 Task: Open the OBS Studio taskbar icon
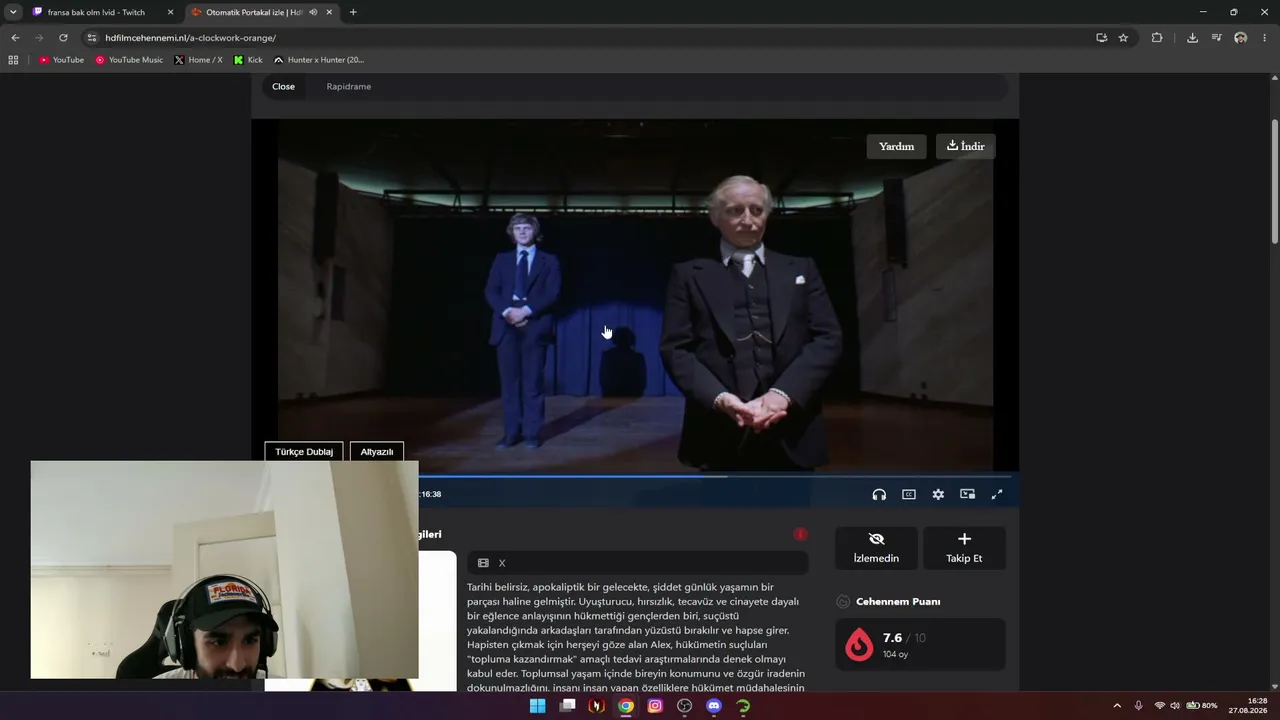click(x=684, y=706)
